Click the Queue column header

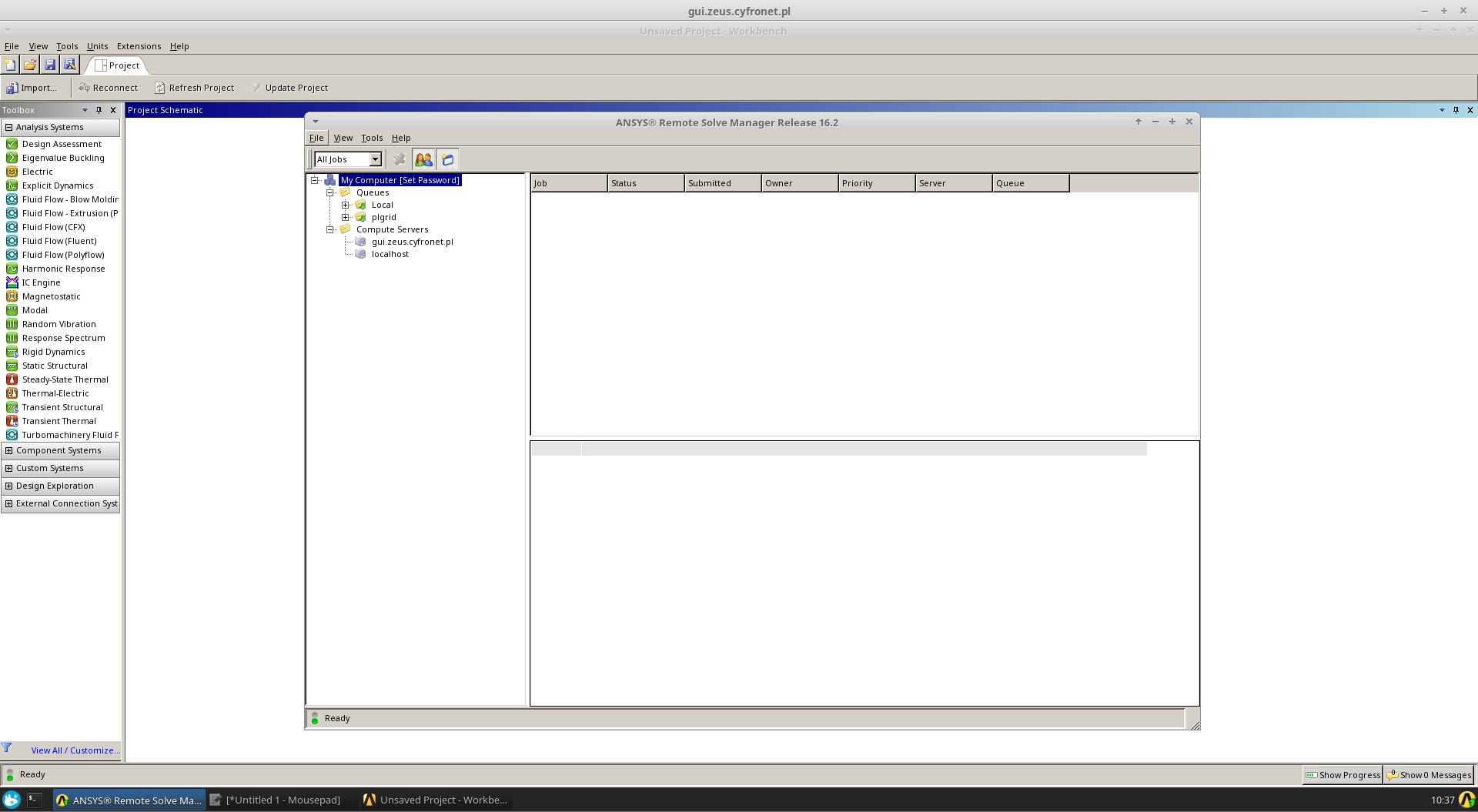click(1031, 183)
